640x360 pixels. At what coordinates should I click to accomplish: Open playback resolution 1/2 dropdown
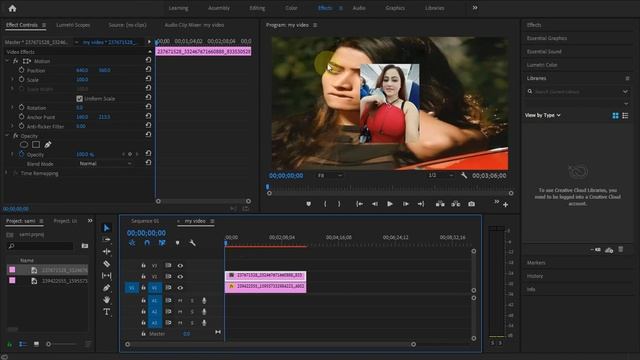(x=441, y=175)
